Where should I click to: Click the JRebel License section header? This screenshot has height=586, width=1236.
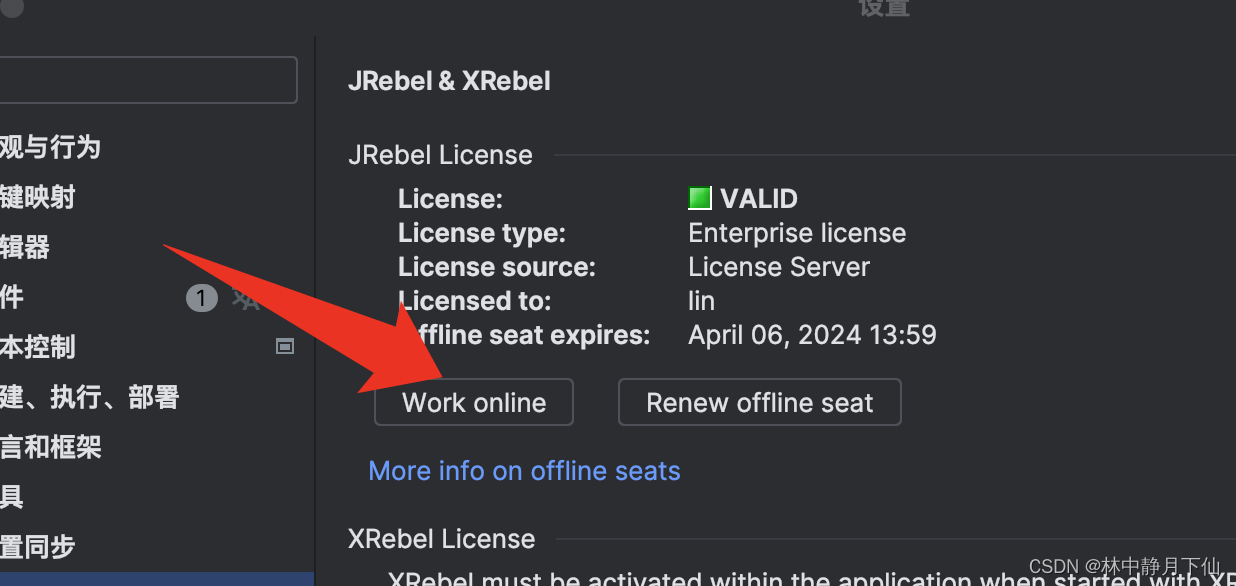coord(440,154)
